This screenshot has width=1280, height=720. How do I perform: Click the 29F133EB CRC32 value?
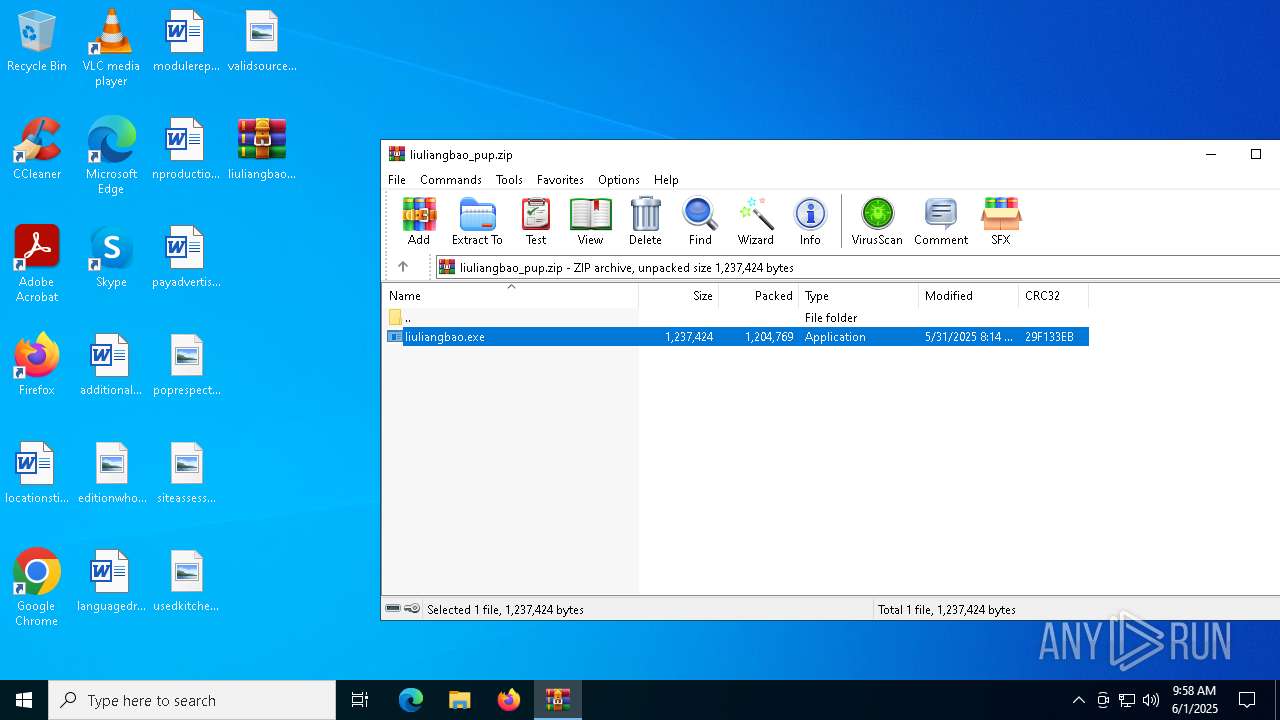(x=1049, y=337)
